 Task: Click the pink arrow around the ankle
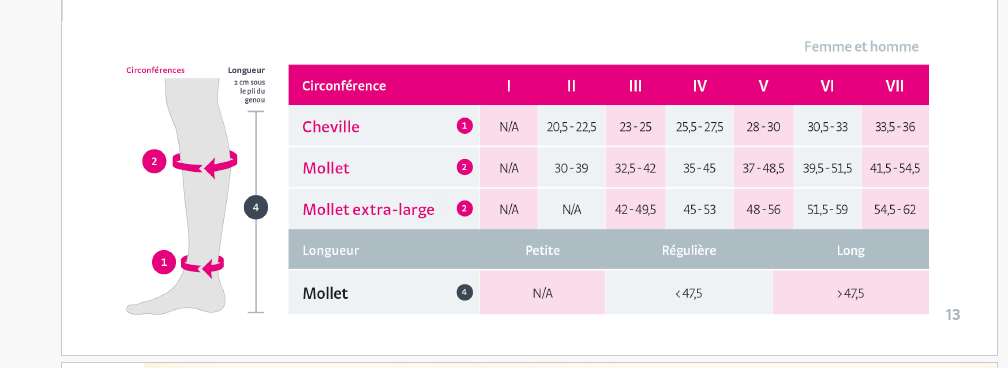tap(202, 264)
